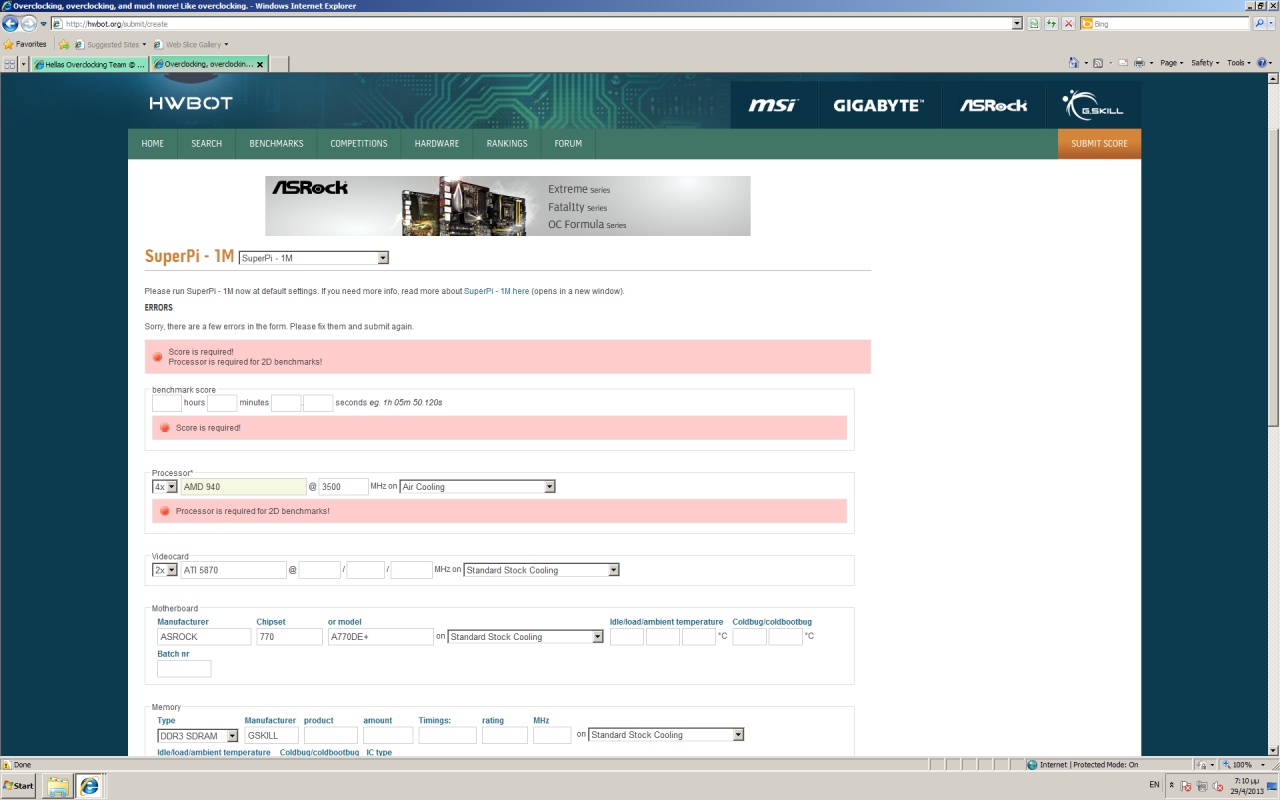Open the Help question mark icon
Image resolution: width=1280 pixels, height=800 pixels.
coord(1262,63)
